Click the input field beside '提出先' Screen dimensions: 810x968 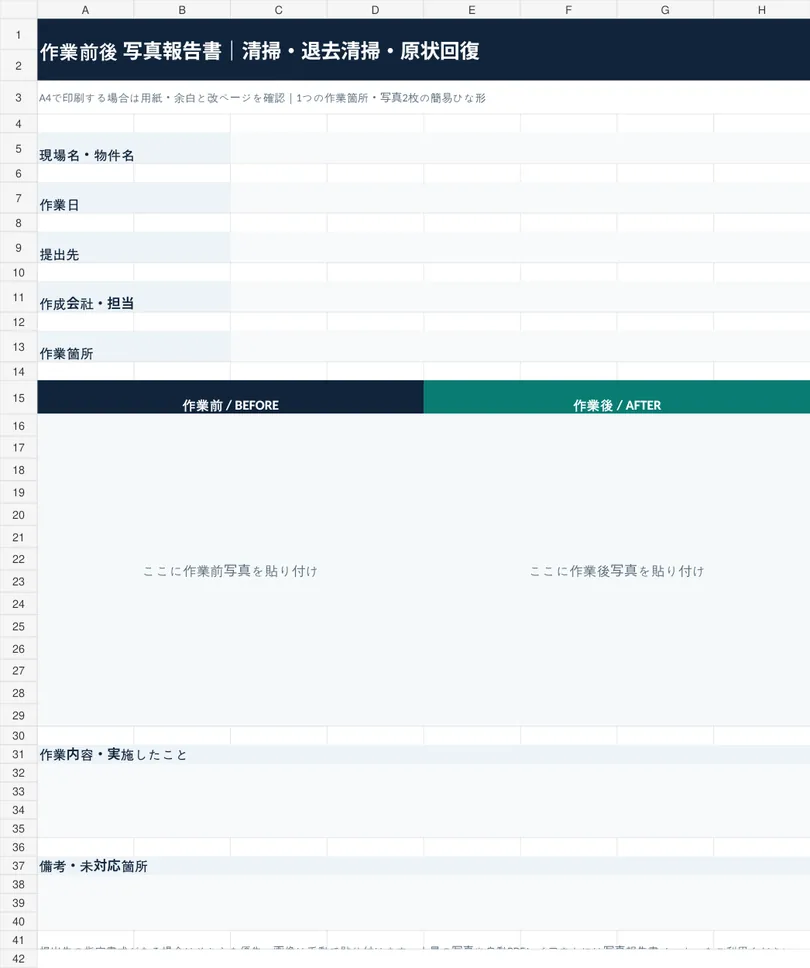tap(520, 248)
